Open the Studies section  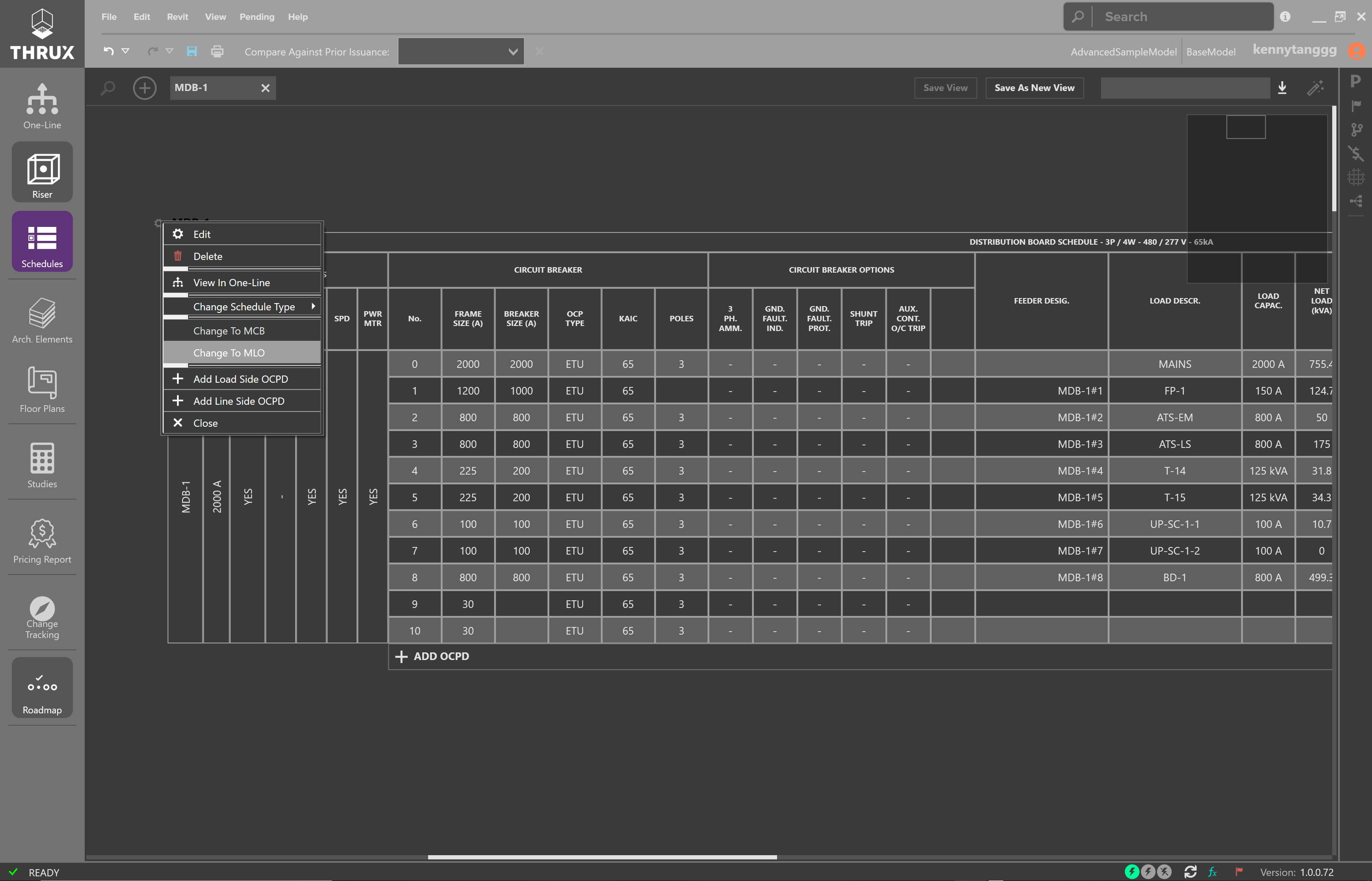[42, 465]
